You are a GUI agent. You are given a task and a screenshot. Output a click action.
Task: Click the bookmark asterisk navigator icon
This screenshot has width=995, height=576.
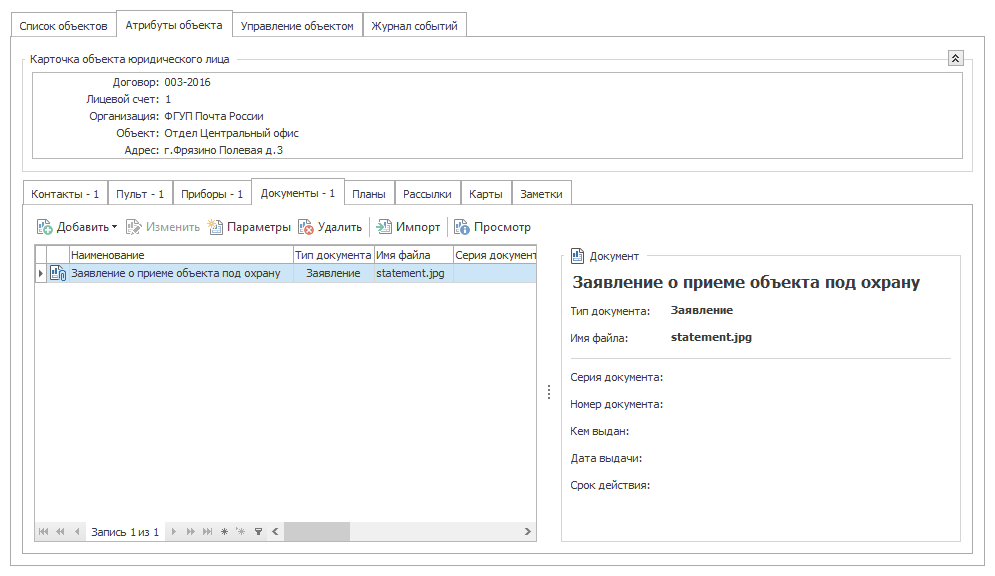224,532
